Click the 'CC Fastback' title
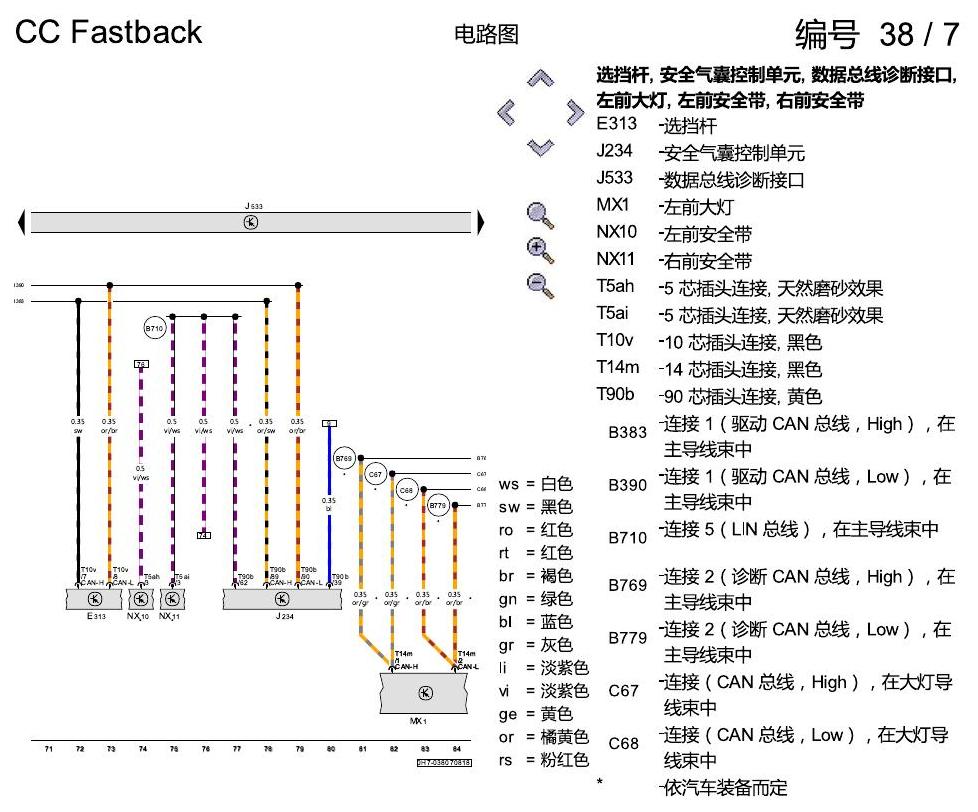The height and width of the screenshot is (812, 978). tap(109, 32)
